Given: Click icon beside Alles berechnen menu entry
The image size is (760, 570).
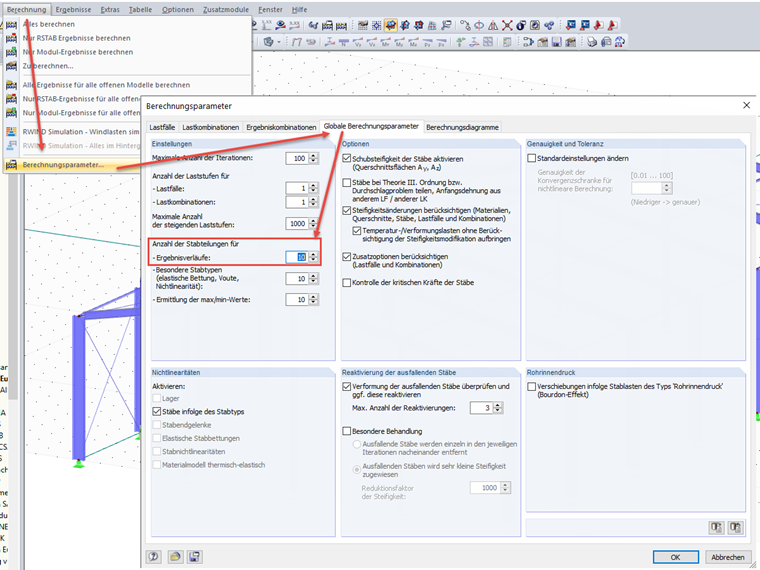Looking at the screenshot, I should (x=11, y=24).
